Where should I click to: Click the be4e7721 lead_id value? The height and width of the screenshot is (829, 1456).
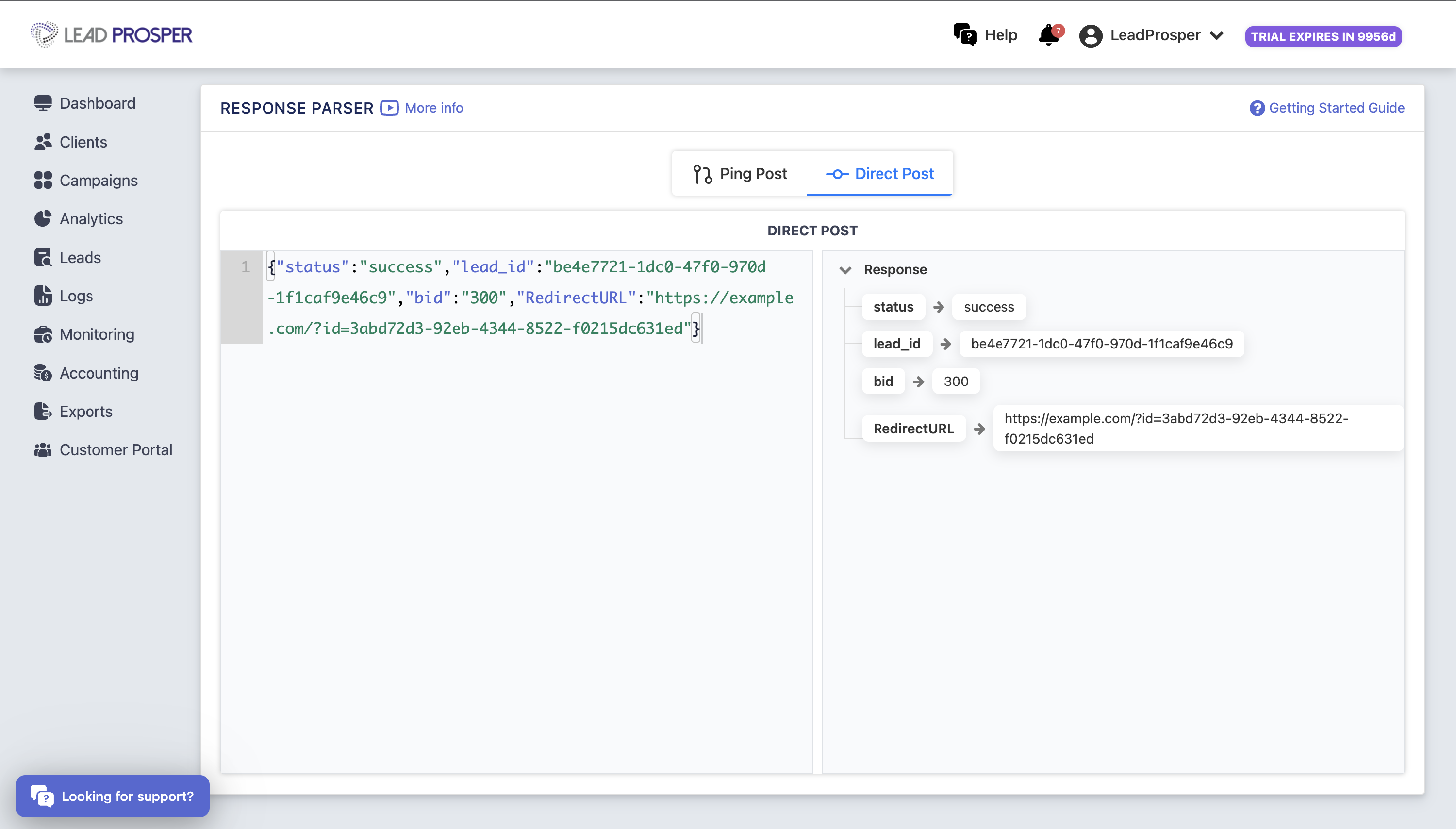pyautogui.click(x=1101, y=344)
